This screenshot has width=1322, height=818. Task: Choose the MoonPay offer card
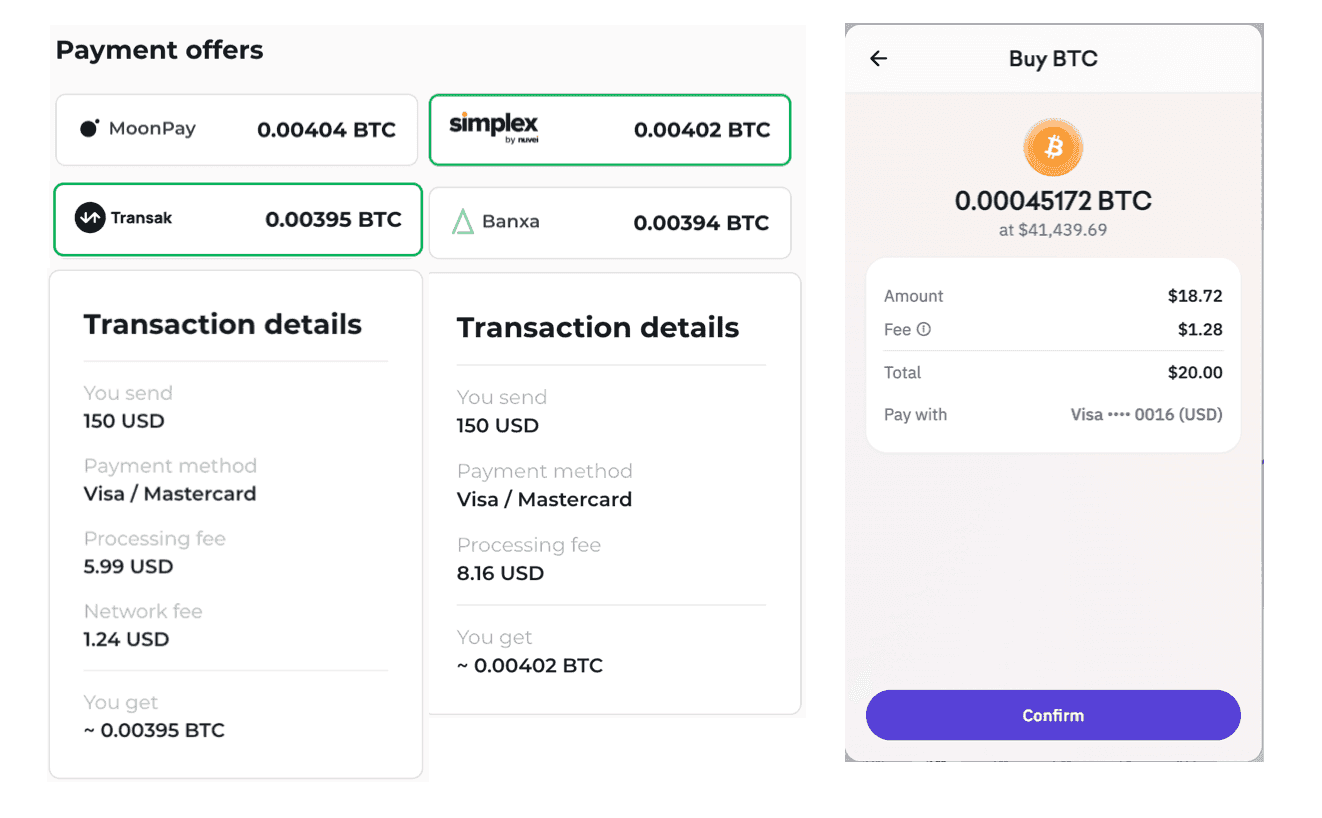237,129
